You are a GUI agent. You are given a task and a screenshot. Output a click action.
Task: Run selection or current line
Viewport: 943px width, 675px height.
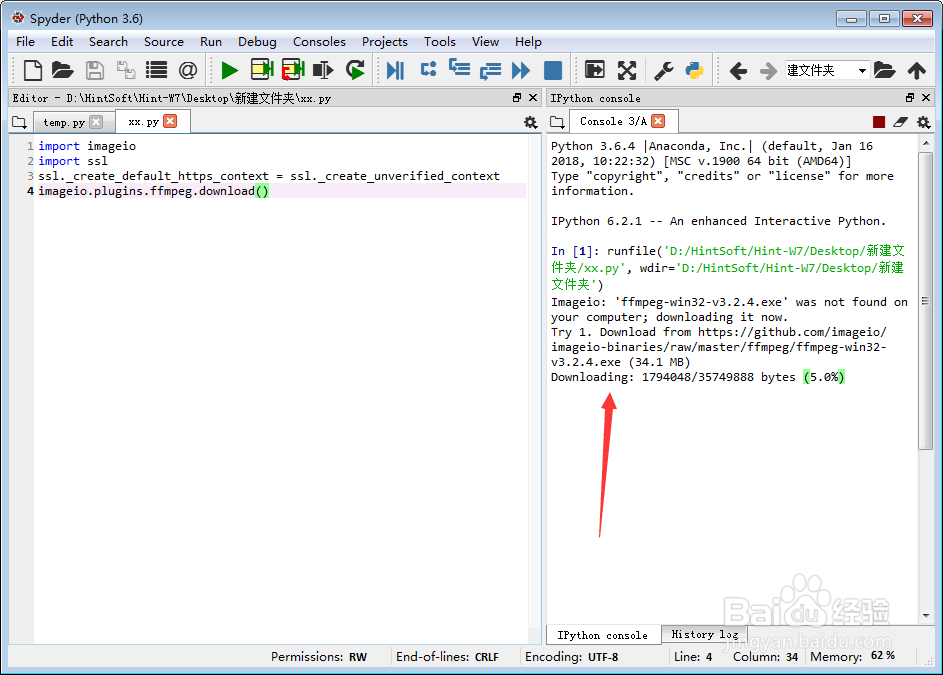(x=324, y=70)
